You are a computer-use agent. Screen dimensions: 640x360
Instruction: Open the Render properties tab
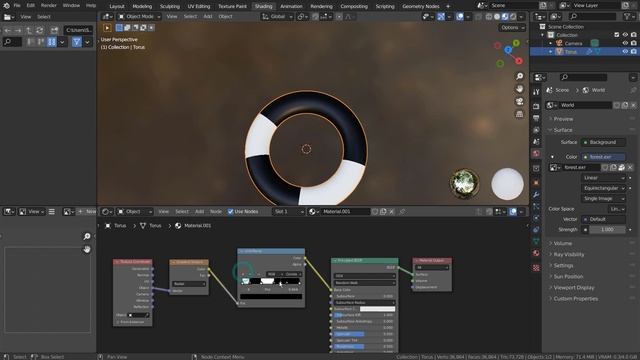[536, 106]
